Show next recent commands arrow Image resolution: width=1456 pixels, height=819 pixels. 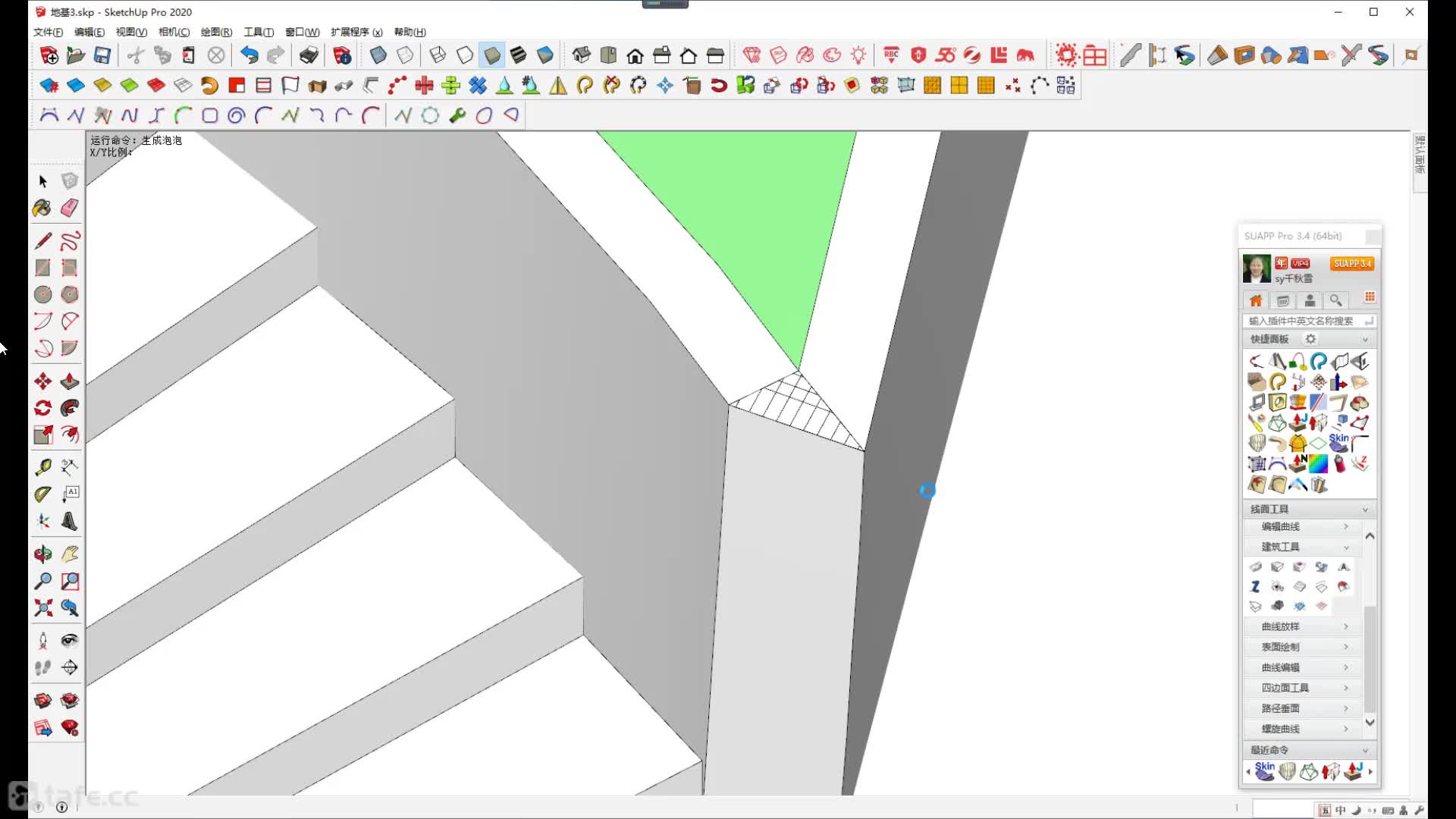point(1370,772)
